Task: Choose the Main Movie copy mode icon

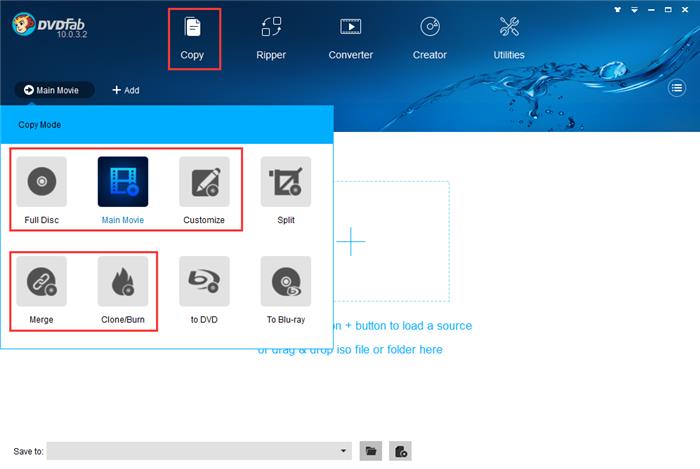Action: pyautogui.click(x=123, y=182)
